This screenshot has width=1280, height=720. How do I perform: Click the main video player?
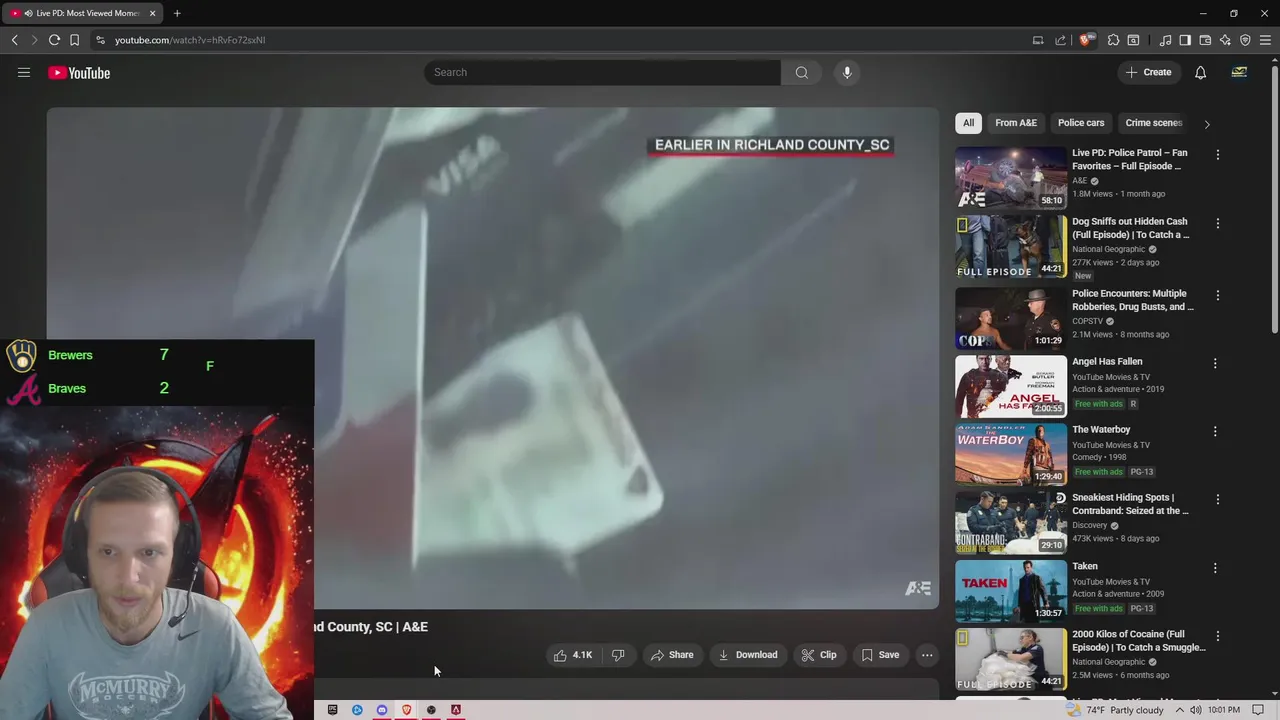pyautogui.click(x=493, y=358)
